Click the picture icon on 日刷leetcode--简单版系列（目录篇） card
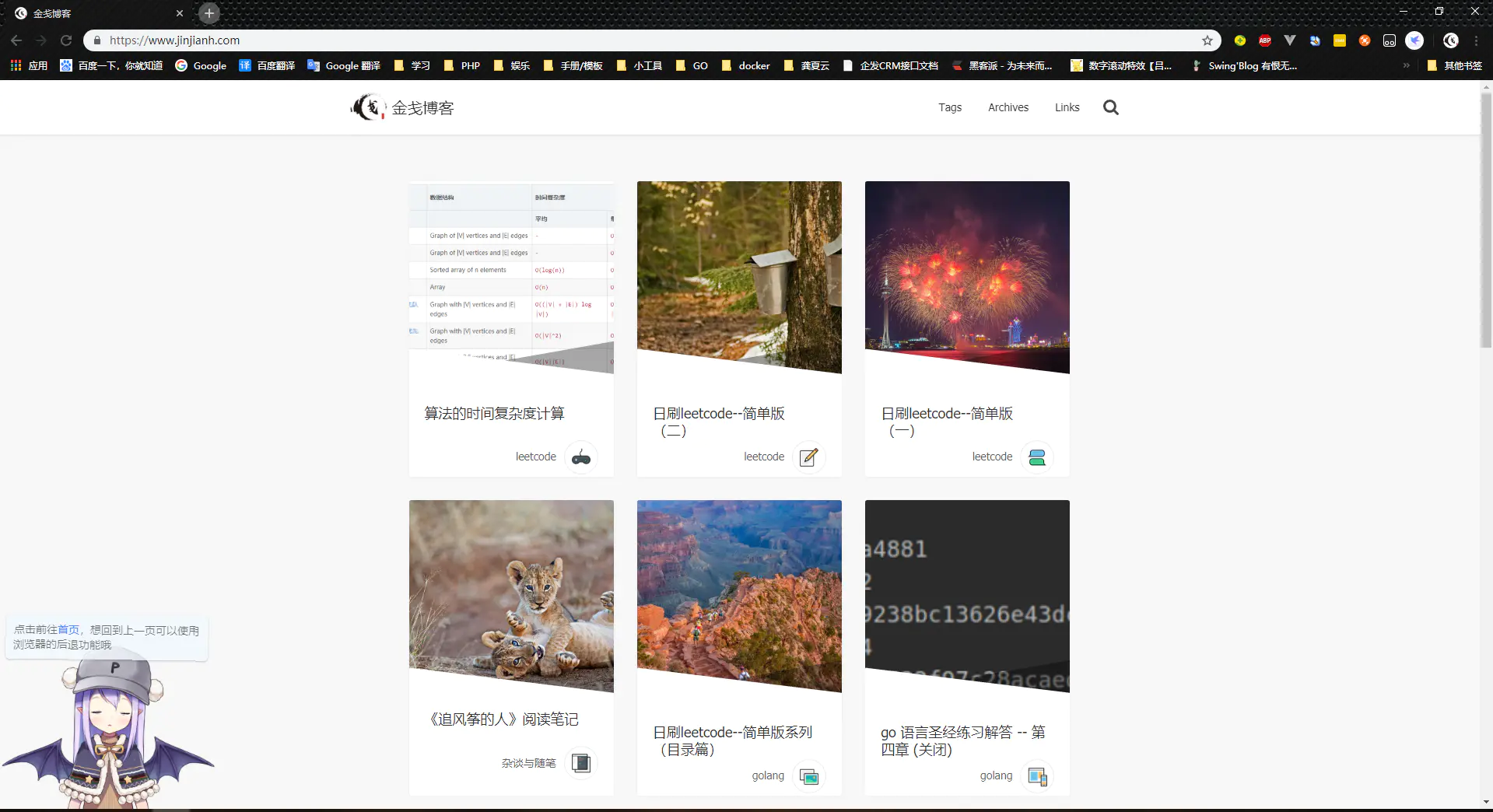This screenshot has height=812, width=1493. [x=809, y=776]
